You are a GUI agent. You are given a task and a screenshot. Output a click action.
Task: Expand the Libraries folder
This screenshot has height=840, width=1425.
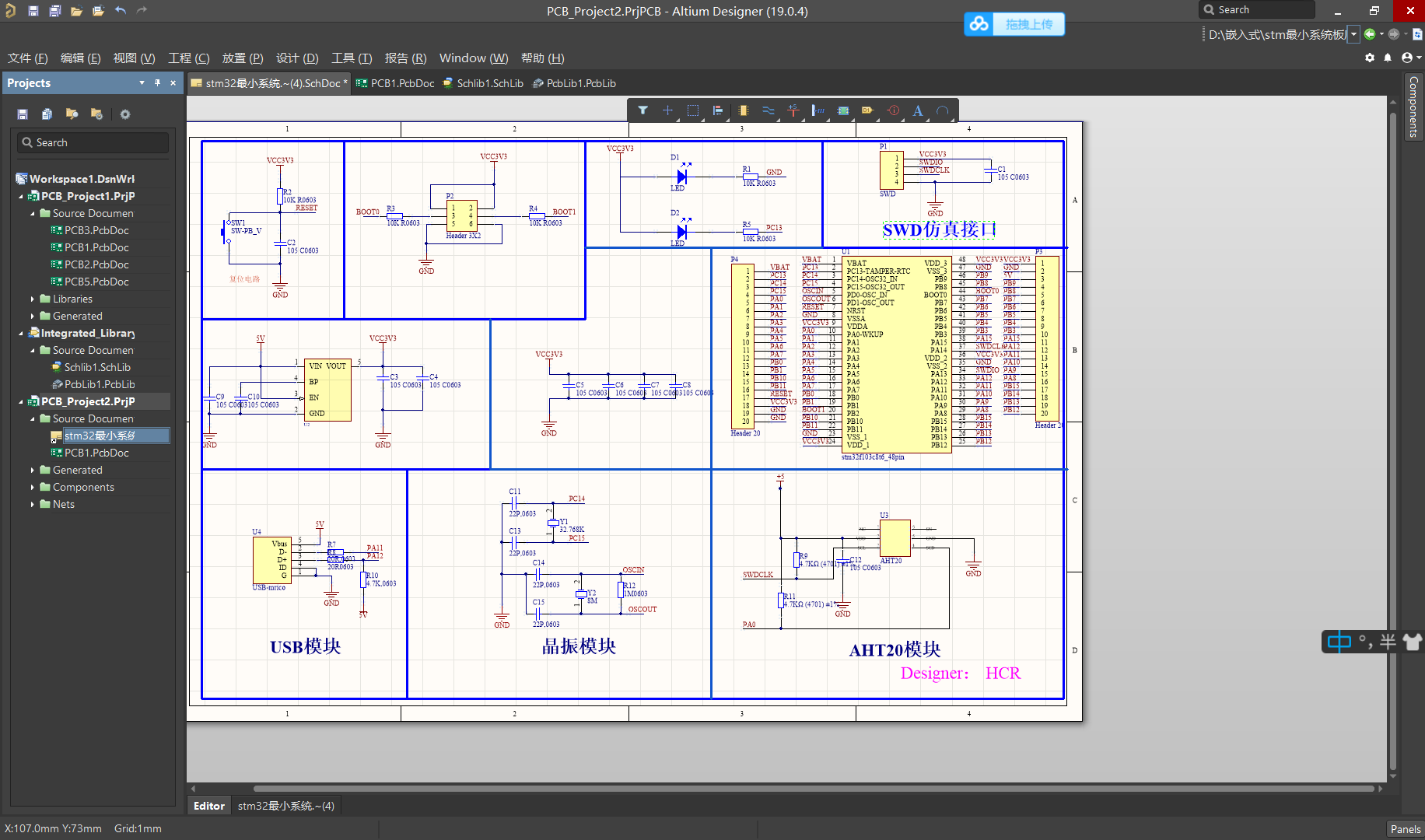[x=32, y=299]
